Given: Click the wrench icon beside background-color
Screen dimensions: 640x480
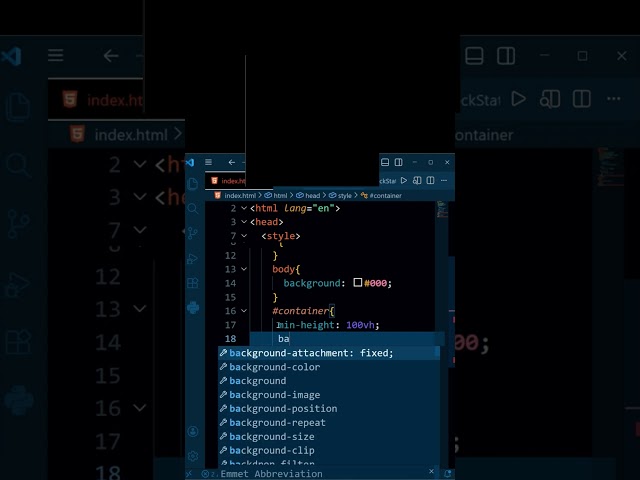Looking at the screenshot, I should (223, 367).
